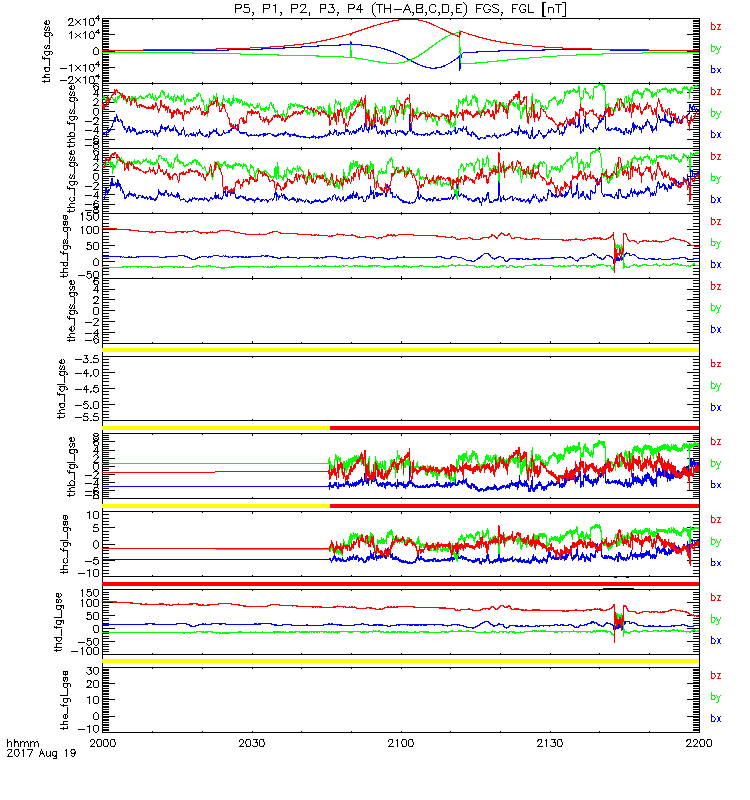This screenshot has width=750, height=800.
Task: Click the bz legend of thc_fgs_gse panel
Action: 716,157
